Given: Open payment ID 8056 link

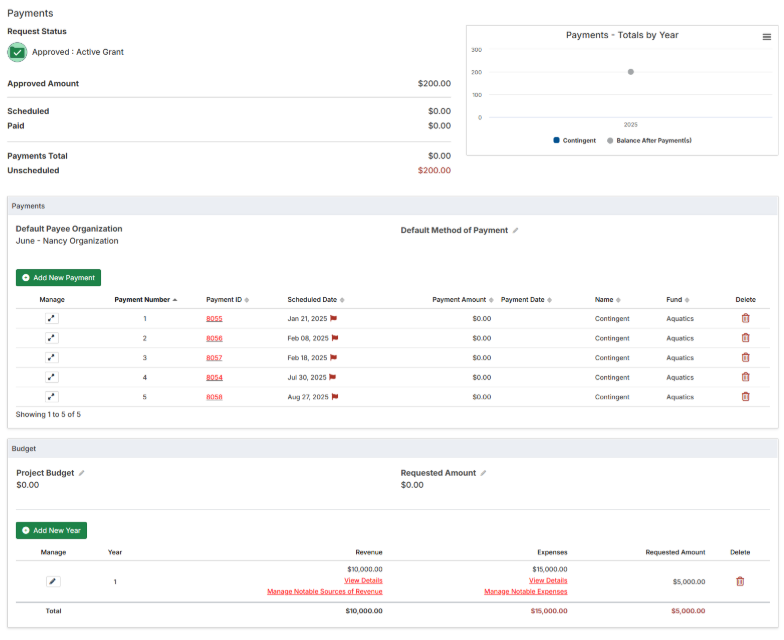Looking at the screenshot, I should click(214, 338).
